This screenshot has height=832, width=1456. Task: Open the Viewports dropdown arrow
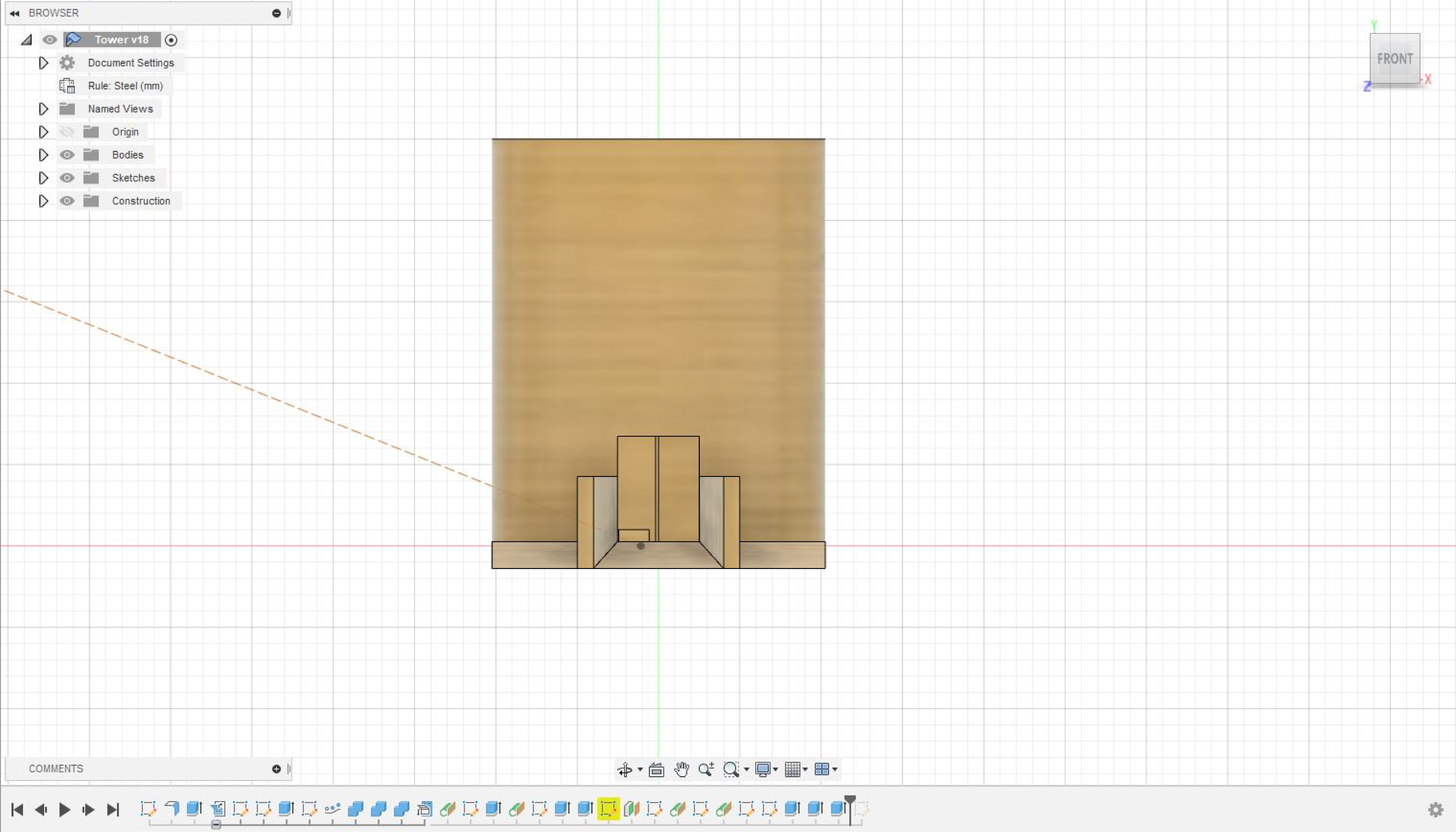pos(835,770)
